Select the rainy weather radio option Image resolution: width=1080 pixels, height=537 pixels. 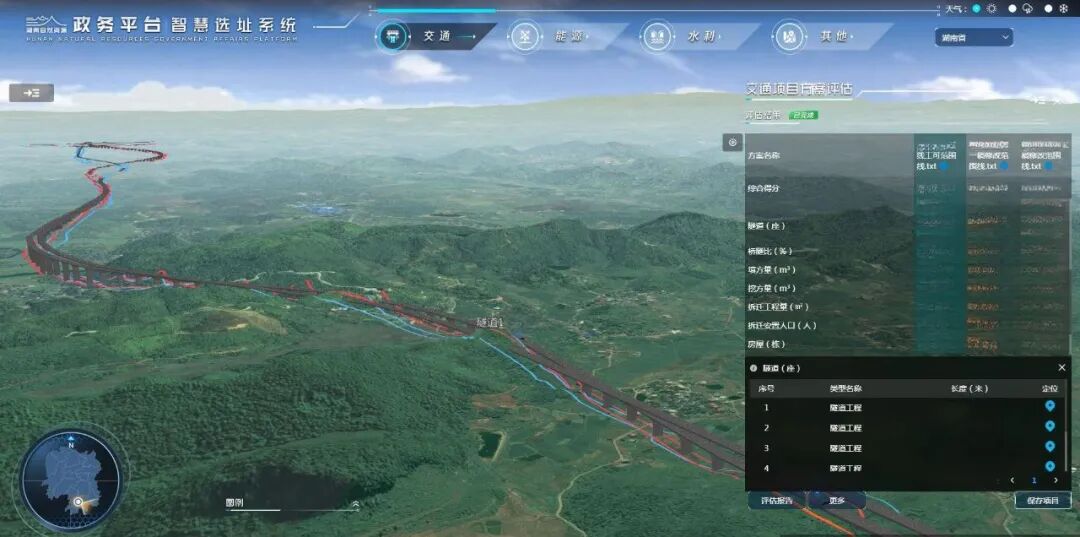coord(1013,9)
